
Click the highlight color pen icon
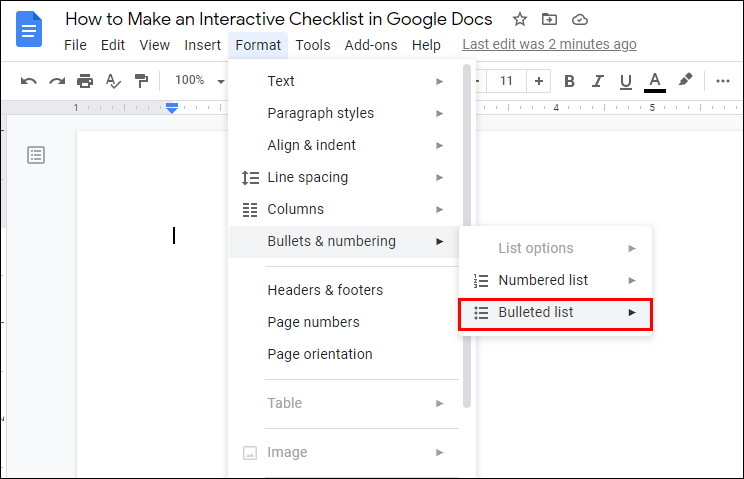tap(685, 81)
